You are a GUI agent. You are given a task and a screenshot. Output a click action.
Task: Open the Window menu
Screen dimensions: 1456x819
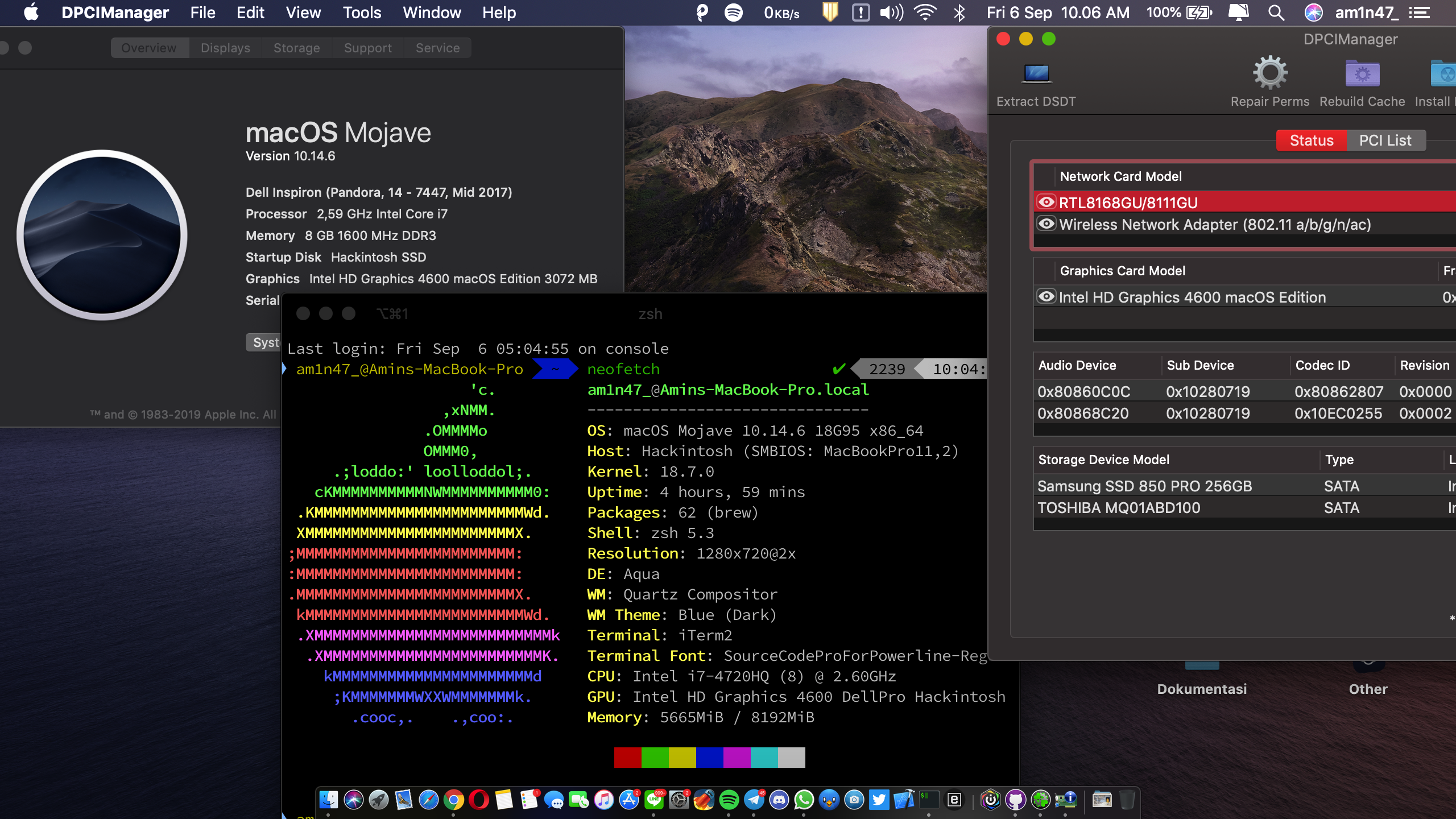pyautogui.click(x=432, y=13)
